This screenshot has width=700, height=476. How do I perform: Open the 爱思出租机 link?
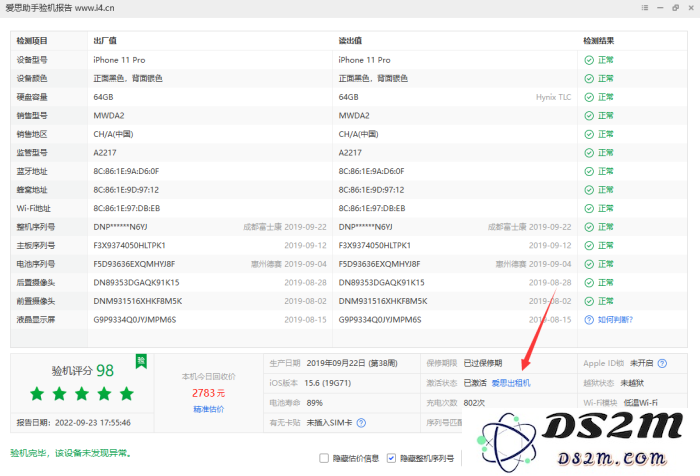coord(511,383)
